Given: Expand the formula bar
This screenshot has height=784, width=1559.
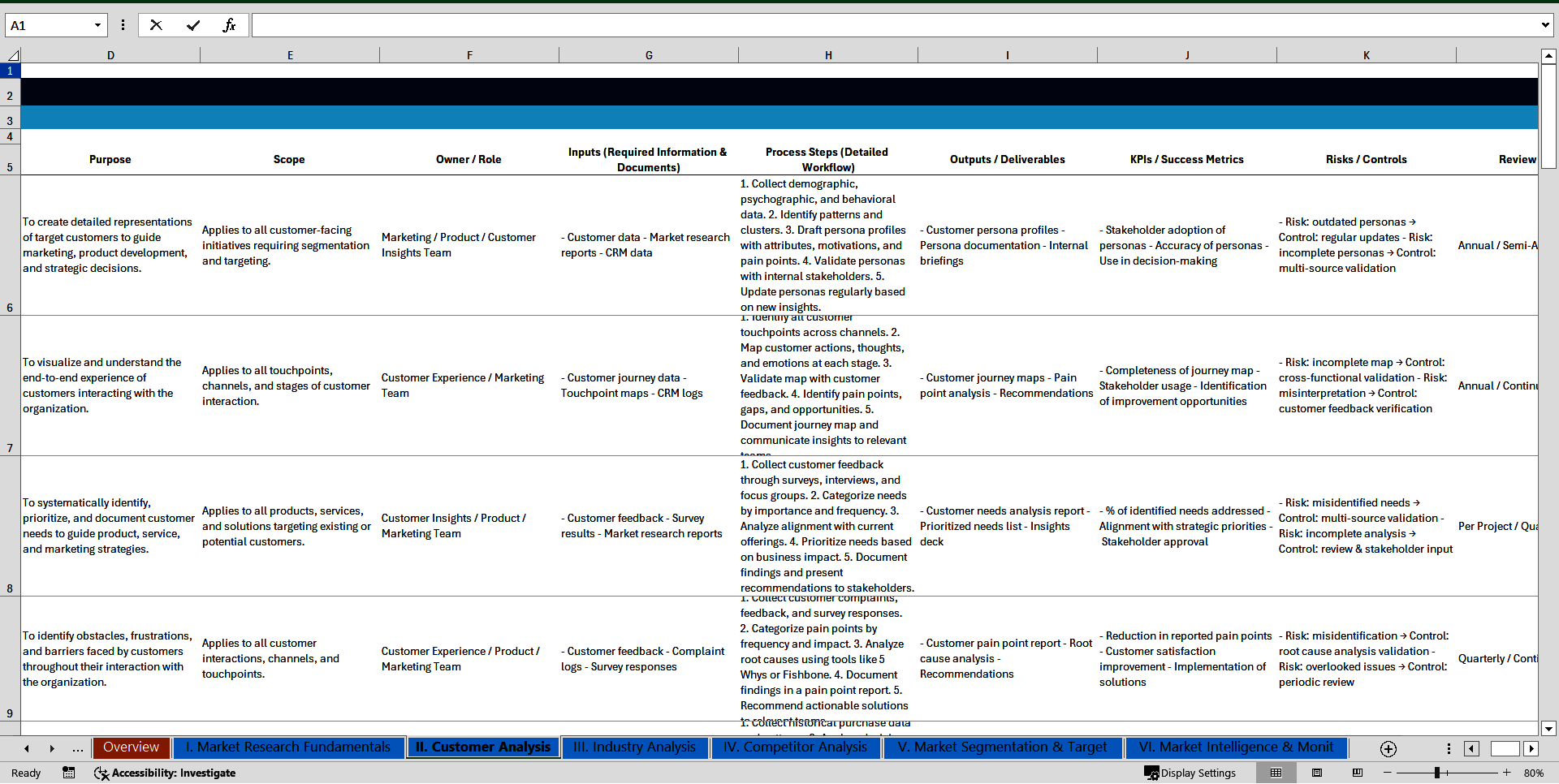Looking at the screenshot, I should point(1544,25).
